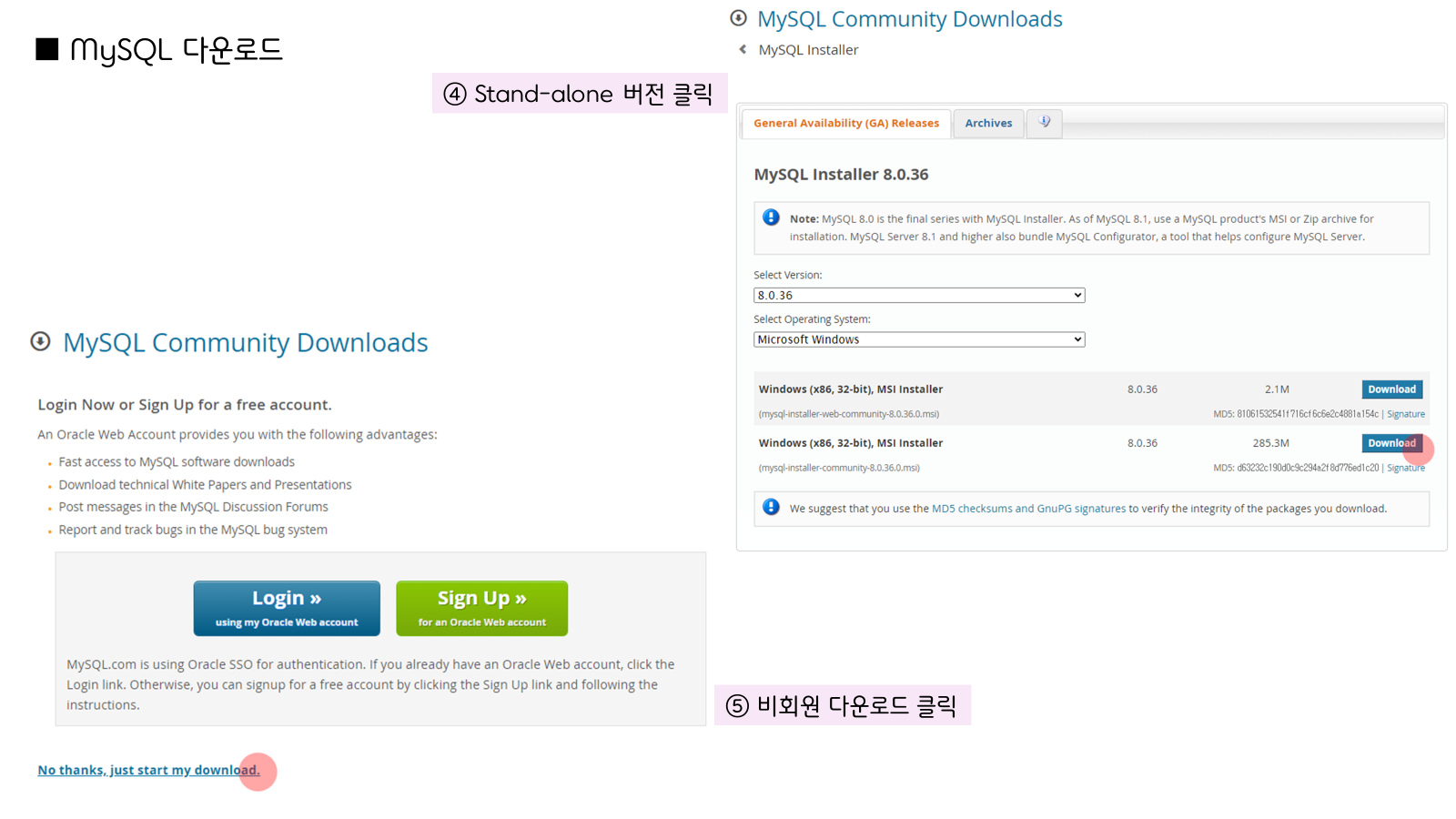Click Login Now or Sign Up heading text

pos(185,405)
